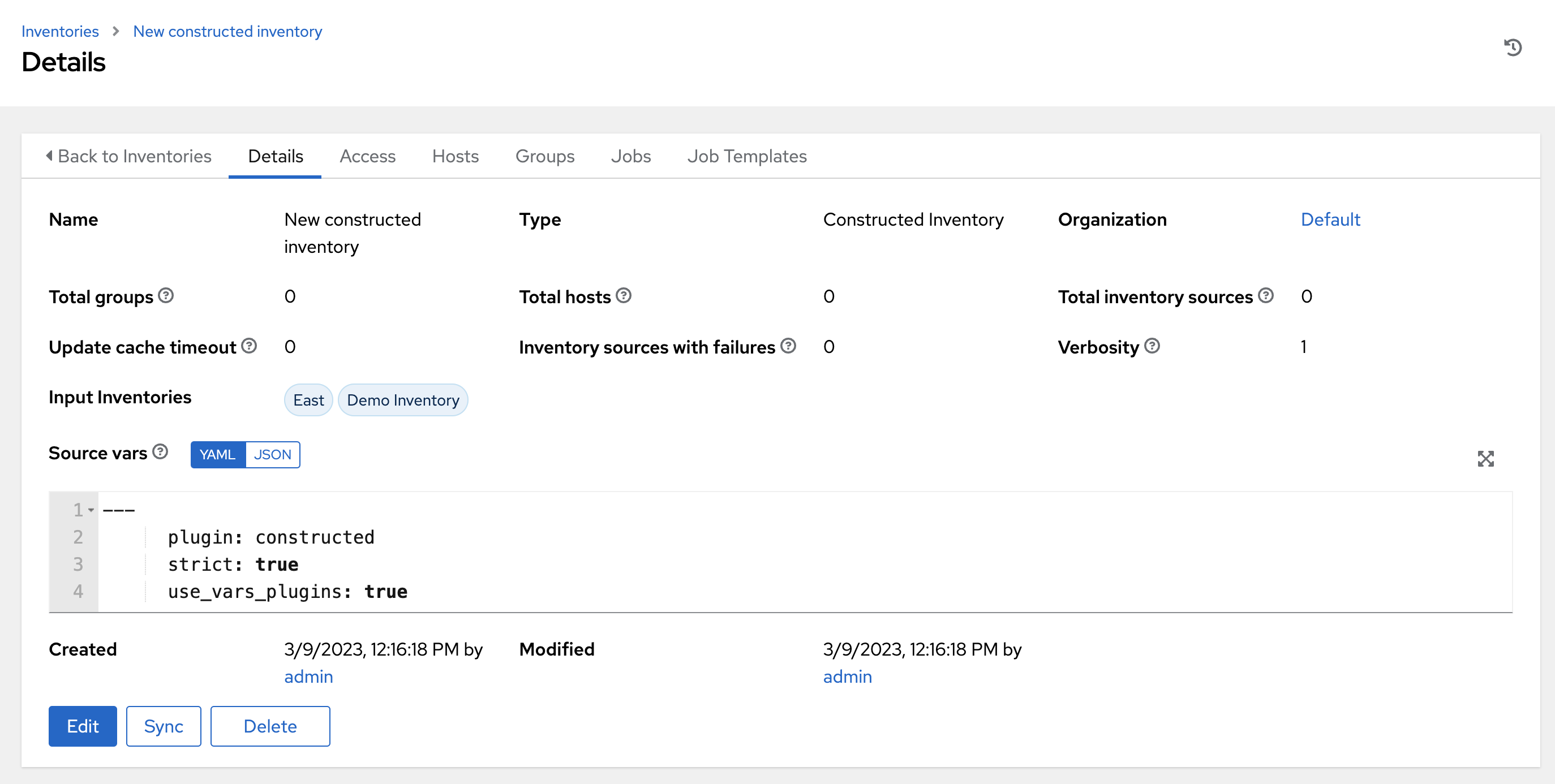Screen dimensions: 1555x784
Task: Select YAML format for Source vars
Action: click(x=217, y=454)
